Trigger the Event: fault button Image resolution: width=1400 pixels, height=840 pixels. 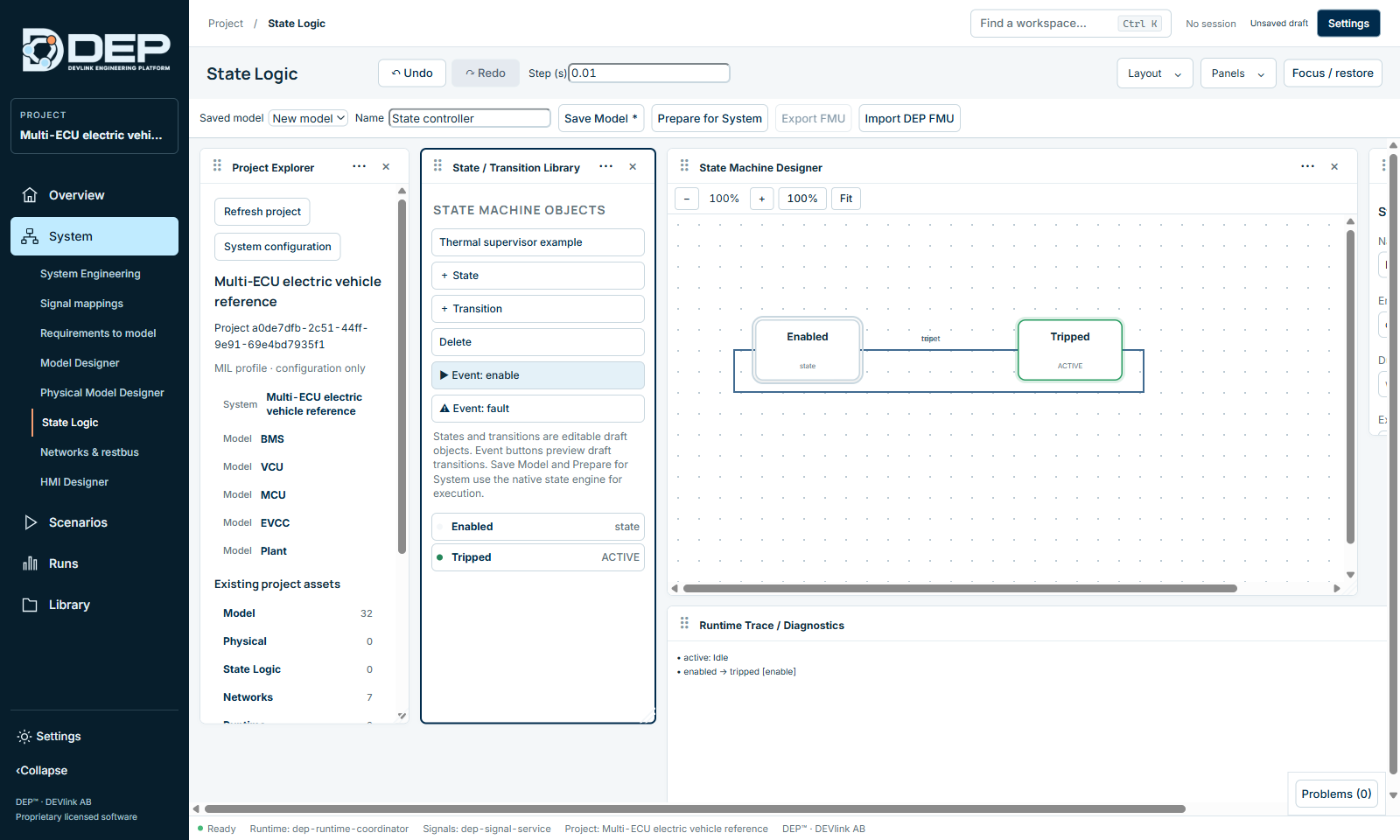point(538,409)
